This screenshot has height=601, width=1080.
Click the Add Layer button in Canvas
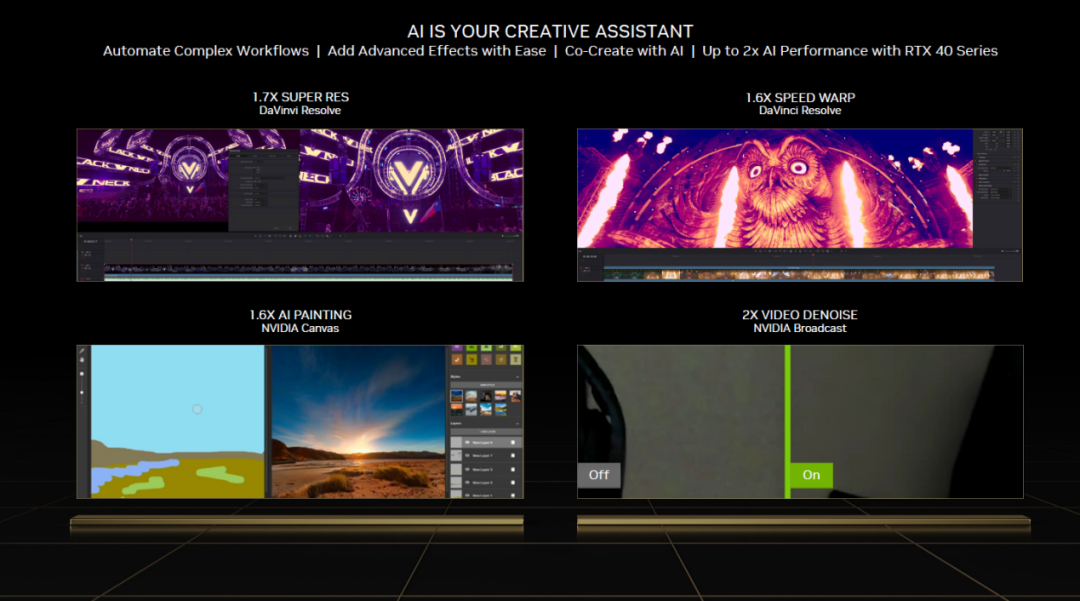coord(487,432)
